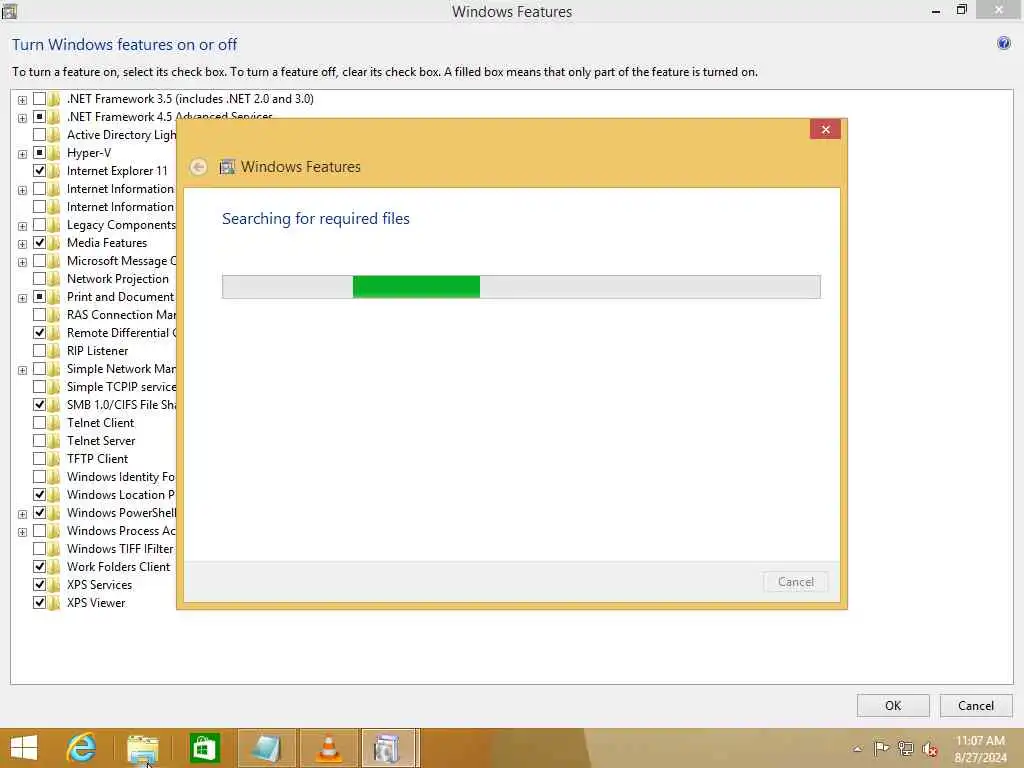Expand Print and Document Services node
Viewport: 1024px width, 768px height.
pyautogui.click(x=22, y=298)
